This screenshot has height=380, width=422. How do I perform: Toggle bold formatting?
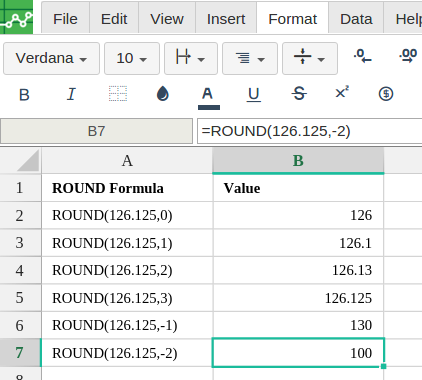pos(24,95)
